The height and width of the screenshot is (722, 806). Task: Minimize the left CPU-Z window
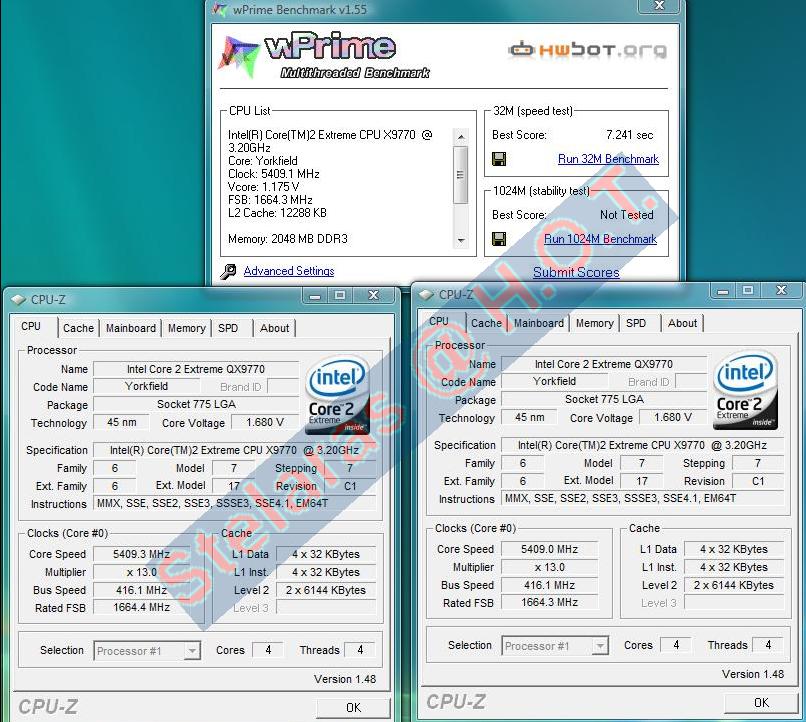[315, 295]
